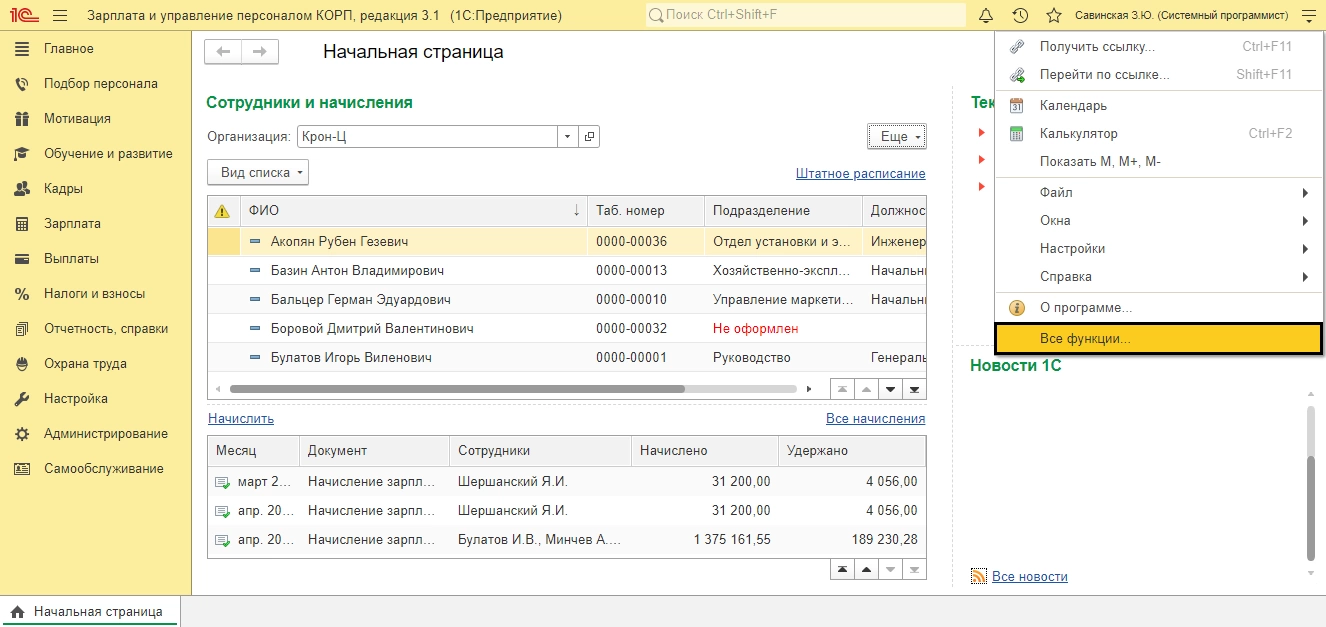Expand the Организация dropdown arrow
The width and height of the screenshot is (1326, 627).
(568, 137)
